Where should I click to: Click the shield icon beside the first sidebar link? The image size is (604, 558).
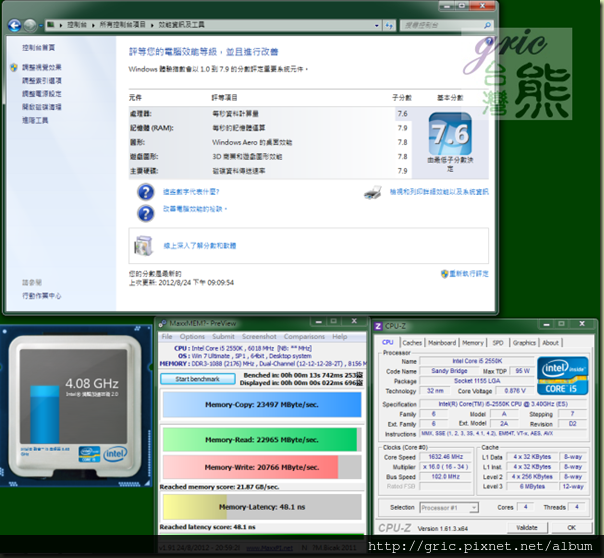pyautogui.click(x=14, y=67)
